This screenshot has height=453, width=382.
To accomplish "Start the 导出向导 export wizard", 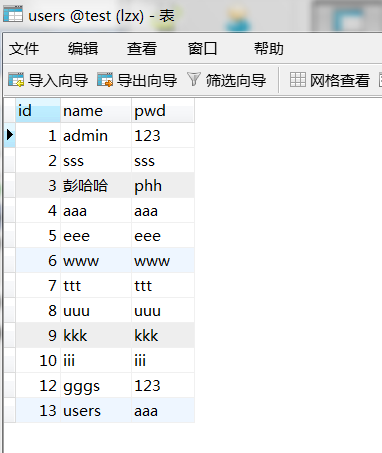I will [x=137, y=80].
